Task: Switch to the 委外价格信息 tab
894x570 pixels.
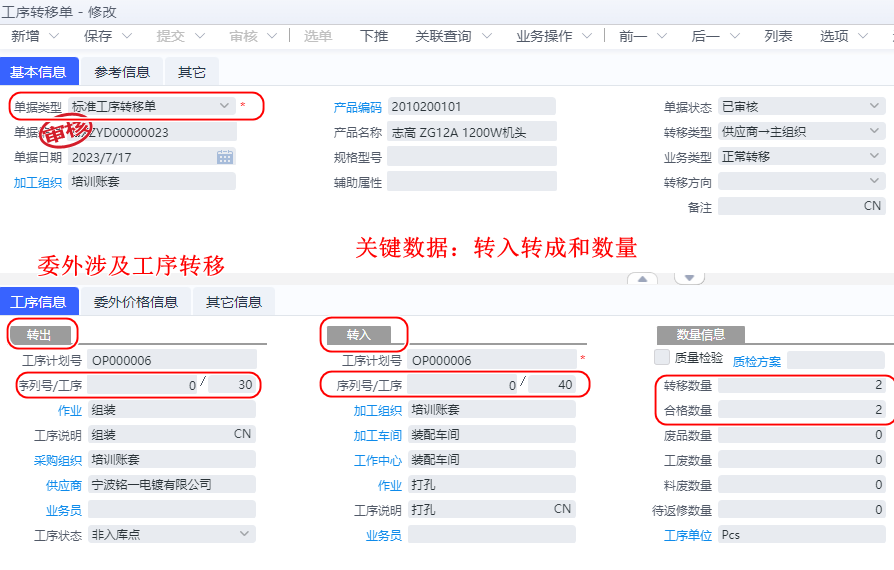Action: coord(136,302)
